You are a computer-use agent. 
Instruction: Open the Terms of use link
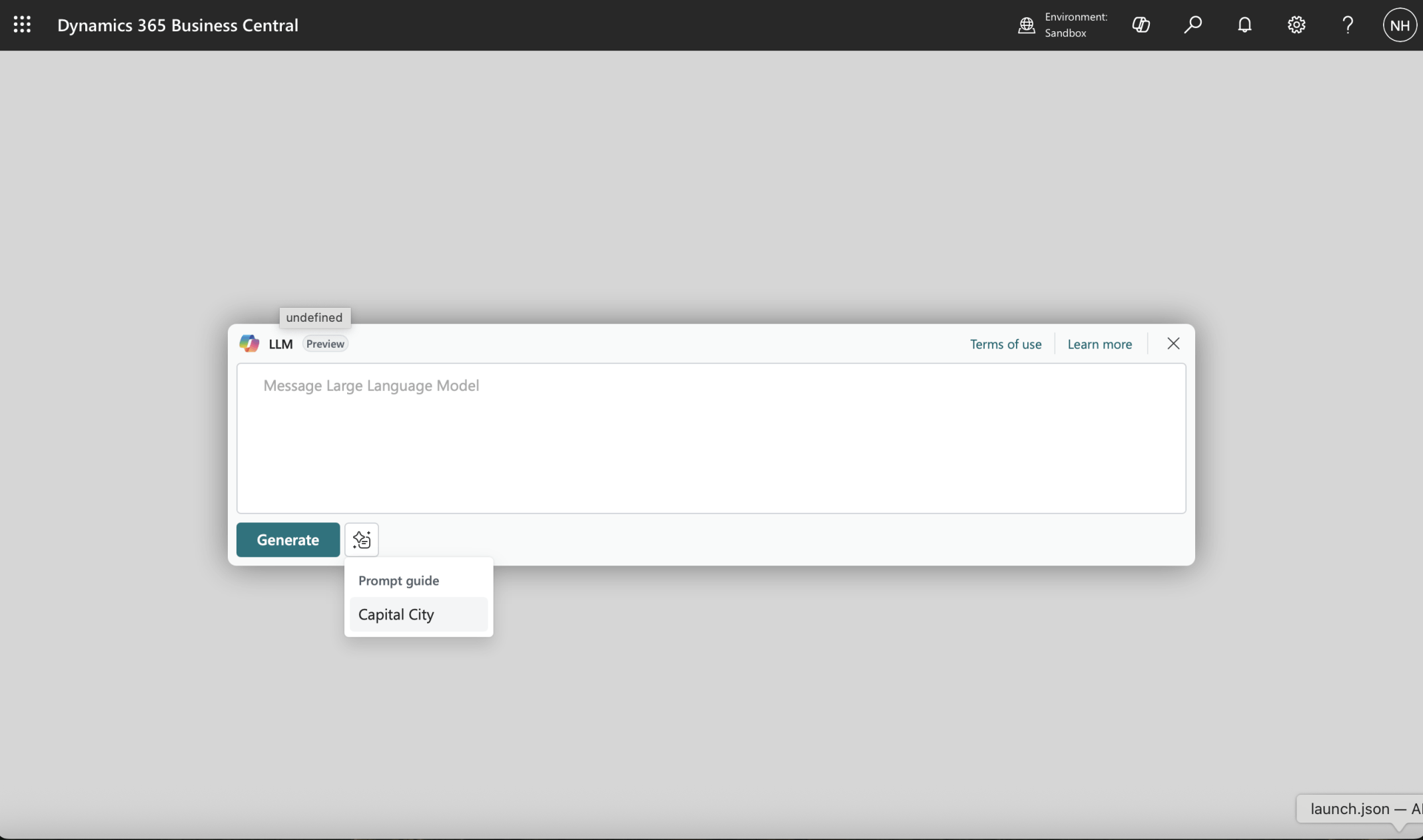[1005, 344]
